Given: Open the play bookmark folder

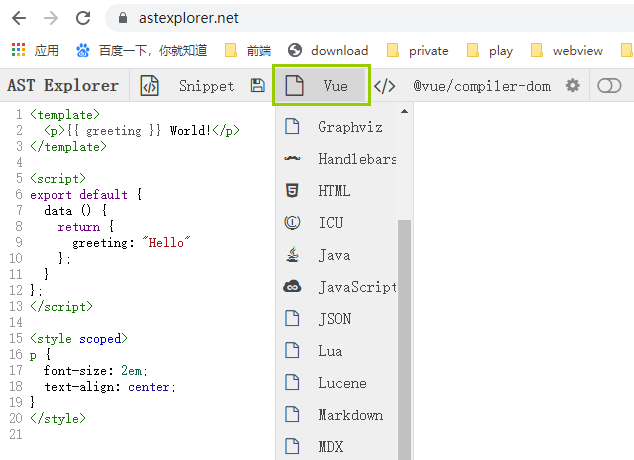Looking at the screenshot, I should pos(490,51).
